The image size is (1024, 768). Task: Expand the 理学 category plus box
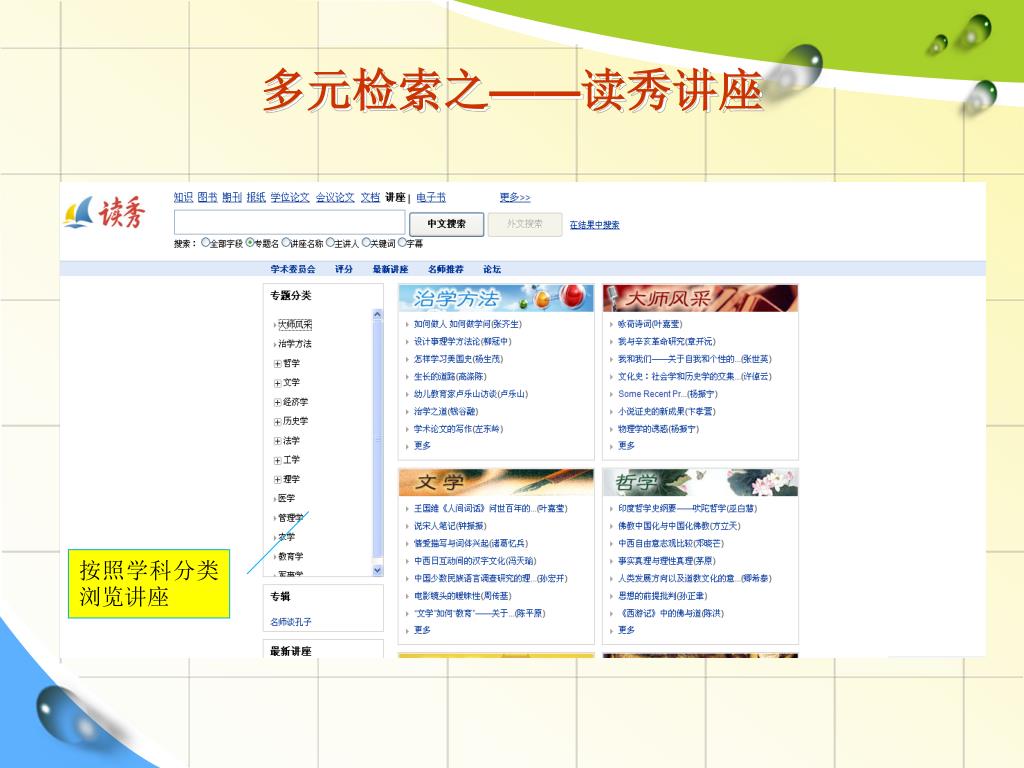coord(278,479)
